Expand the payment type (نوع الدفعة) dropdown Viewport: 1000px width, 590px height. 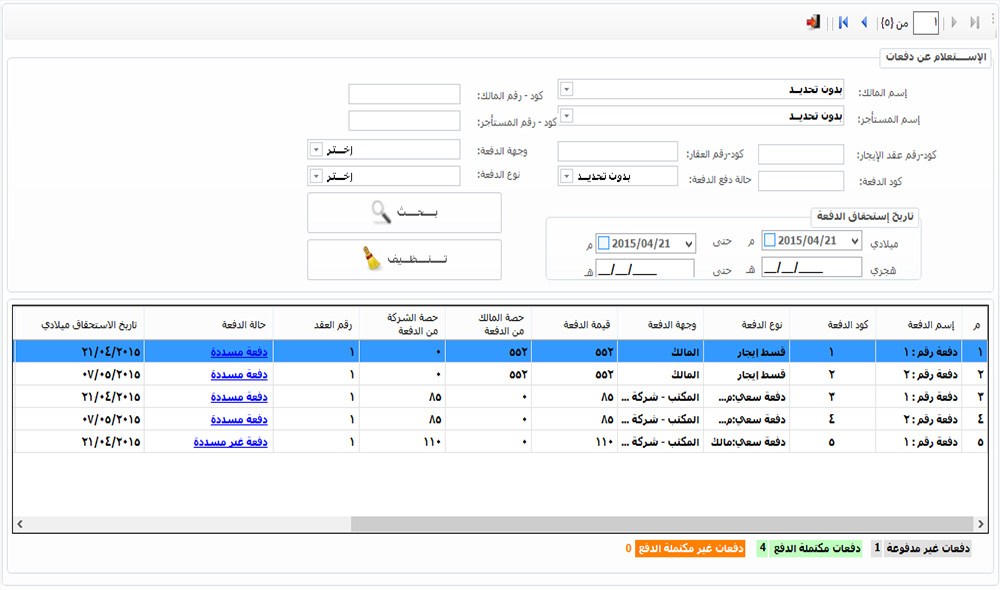pos(315,176)
